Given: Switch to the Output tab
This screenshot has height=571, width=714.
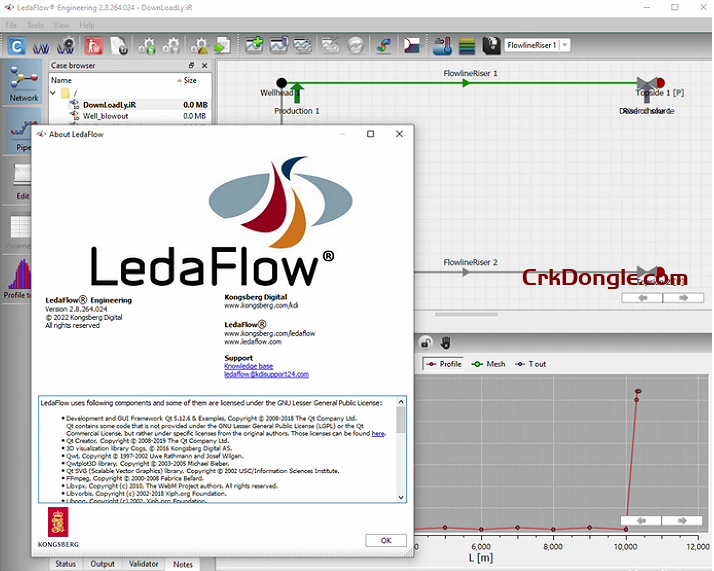Looking at the screenshot, I should 102,564.
